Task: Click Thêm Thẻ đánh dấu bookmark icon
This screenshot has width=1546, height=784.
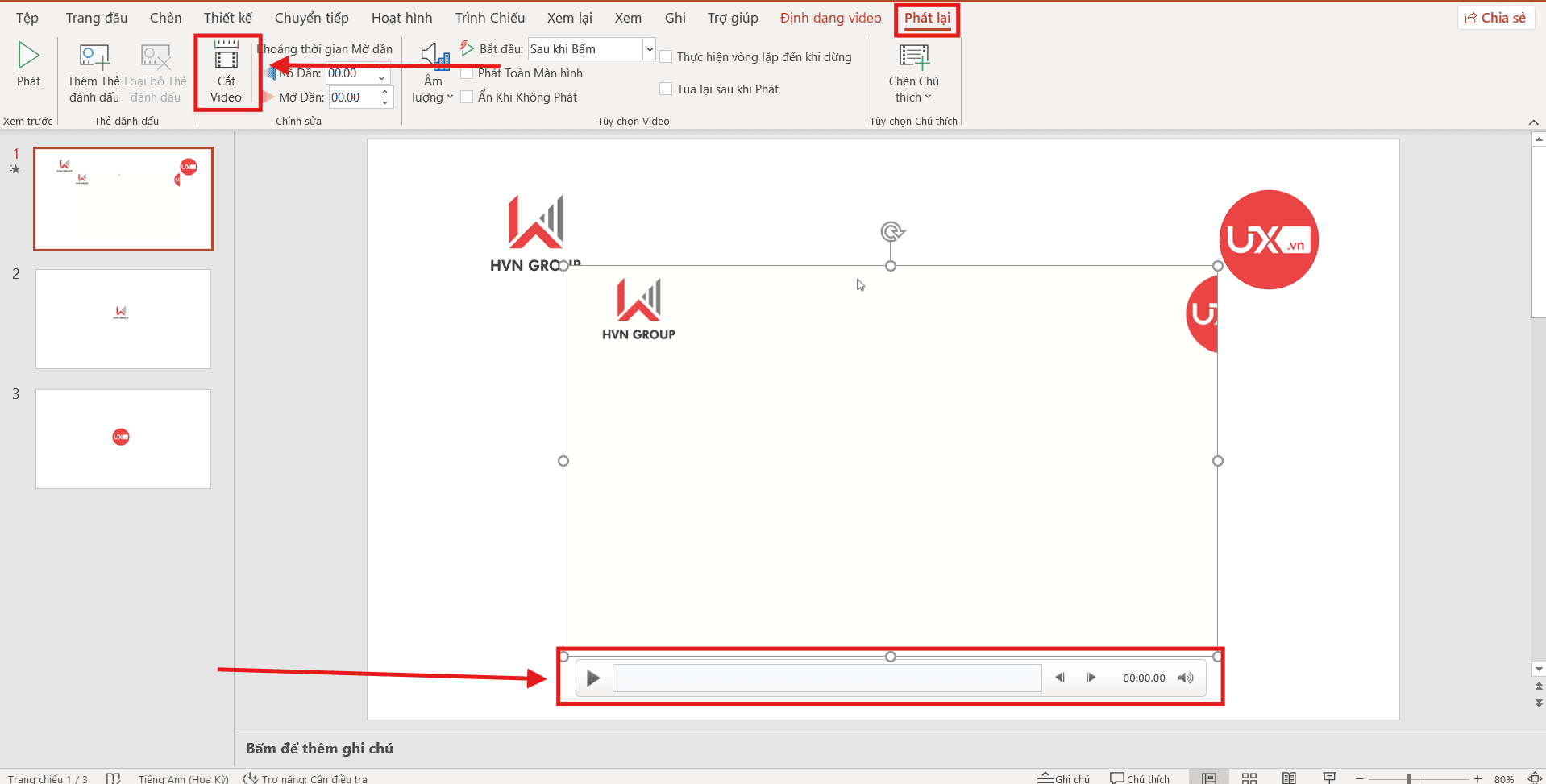Action: pyautogui.click(x=94, y=57)
